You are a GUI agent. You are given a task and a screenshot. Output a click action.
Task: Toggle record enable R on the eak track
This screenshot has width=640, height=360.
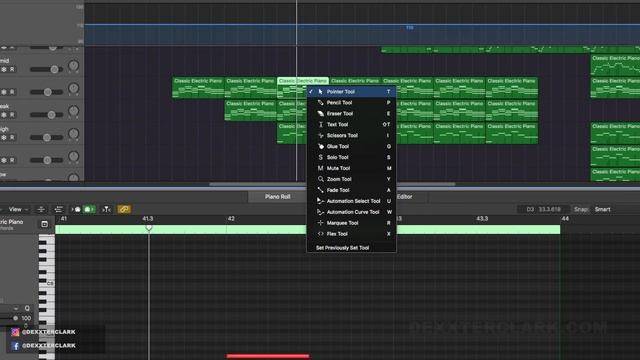click(12, 115)
